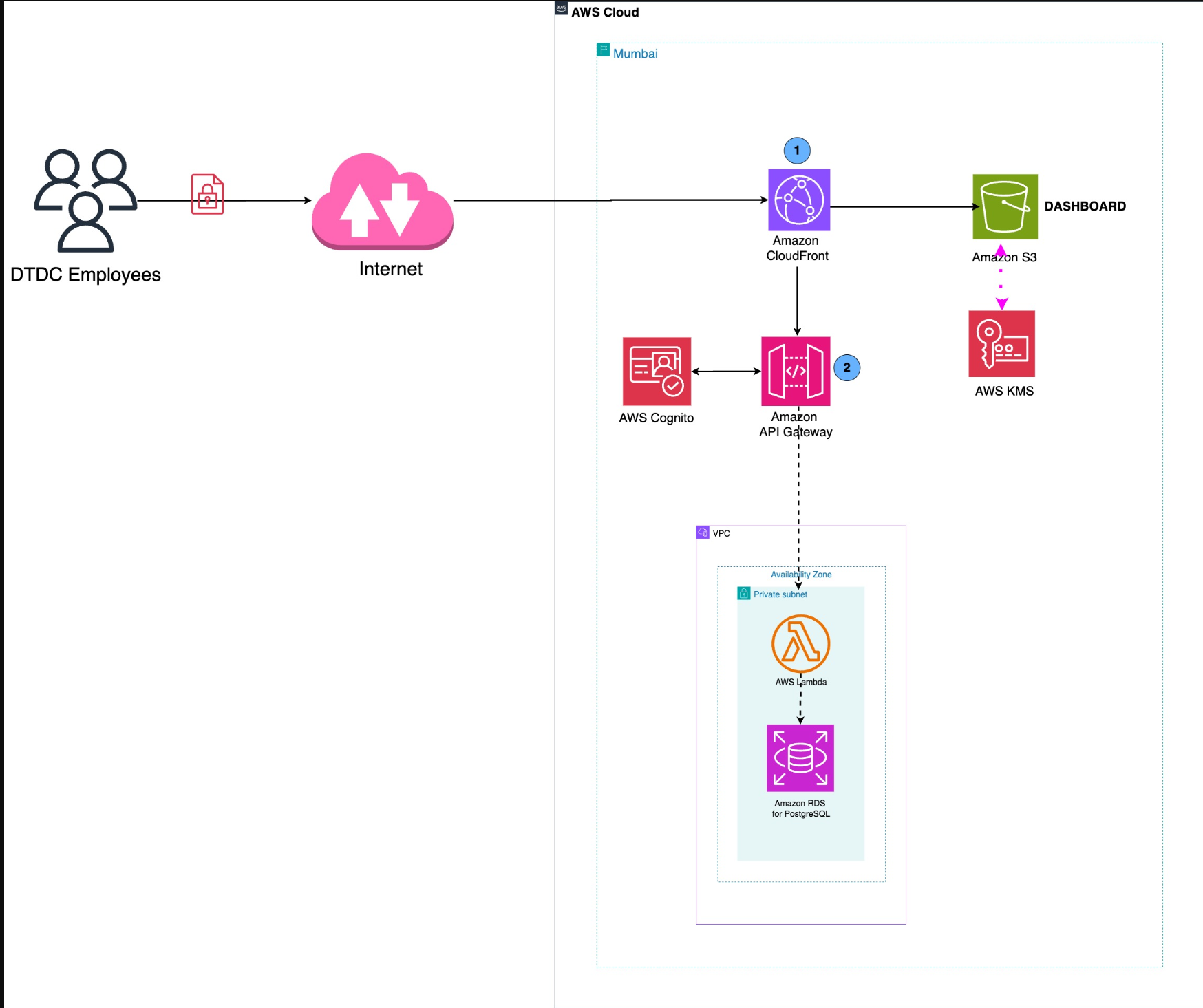Select the Amazon CloudFront icon
Viewport: 1203px width, 1008px height.
(798, 200)
